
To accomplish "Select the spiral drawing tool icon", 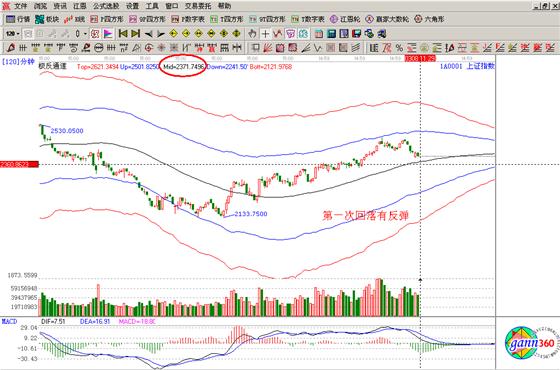I will 149,48.
